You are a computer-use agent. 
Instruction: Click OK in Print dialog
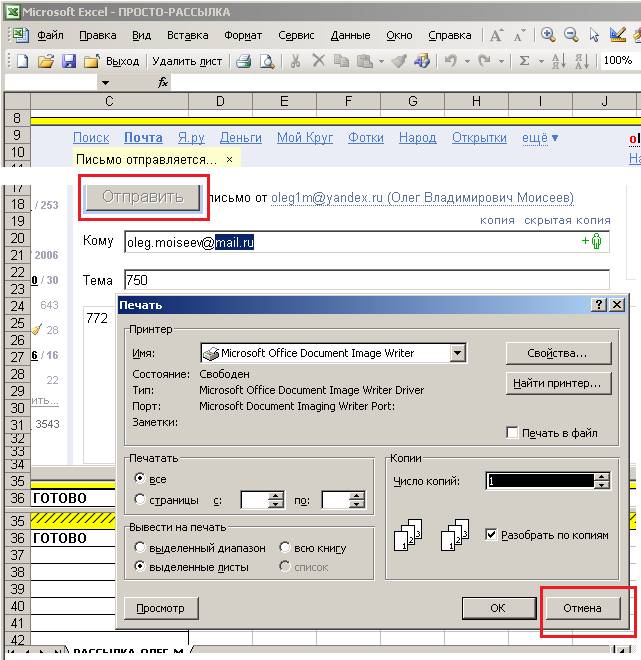[x=498, y=608]
